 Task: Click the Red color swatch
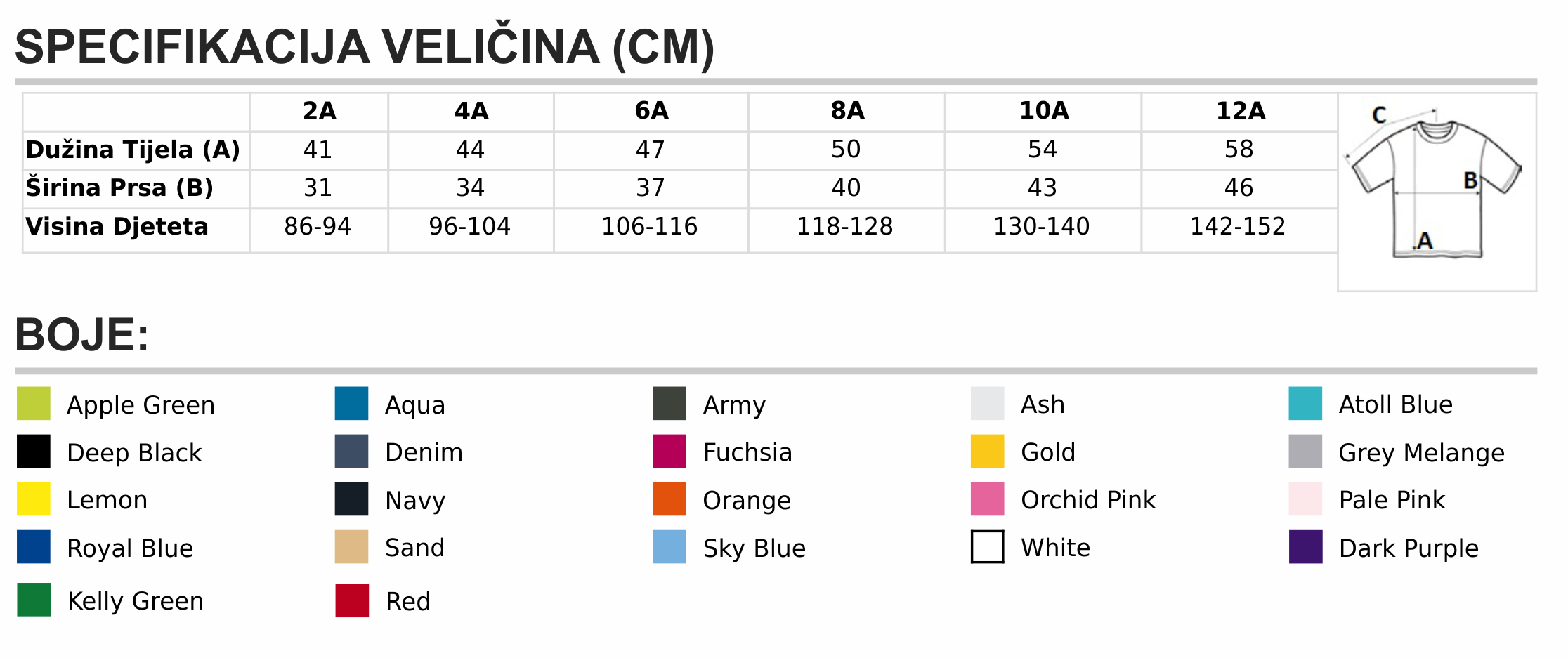pos(352,600)
